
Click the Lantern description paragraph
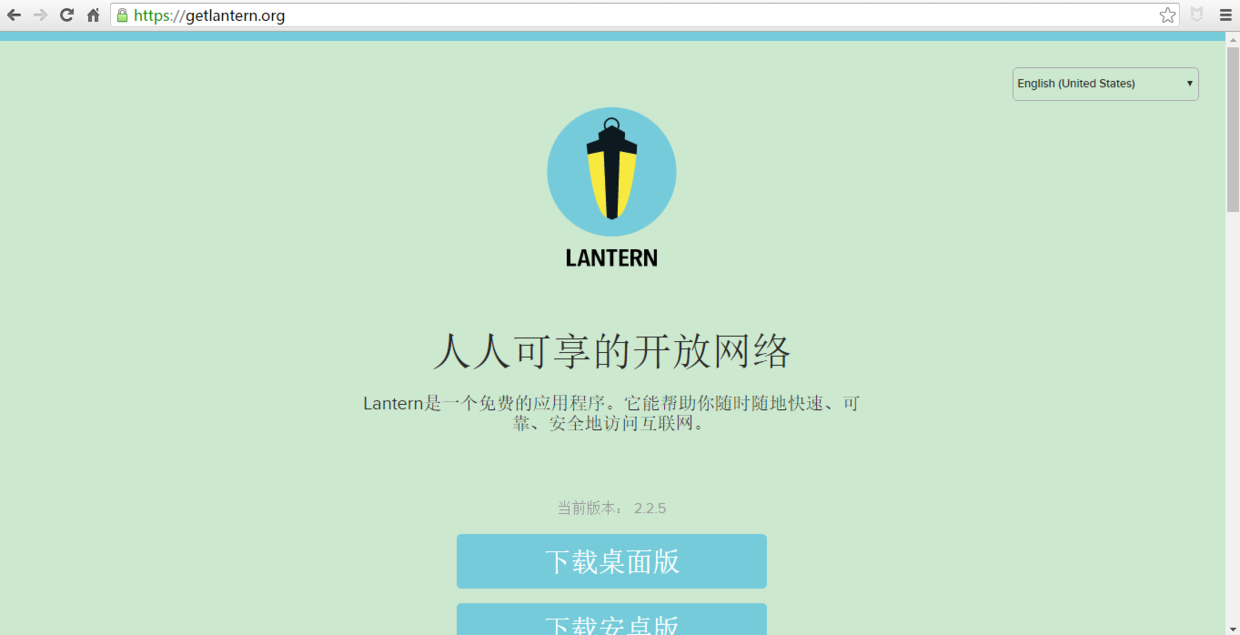pos(612,413)
